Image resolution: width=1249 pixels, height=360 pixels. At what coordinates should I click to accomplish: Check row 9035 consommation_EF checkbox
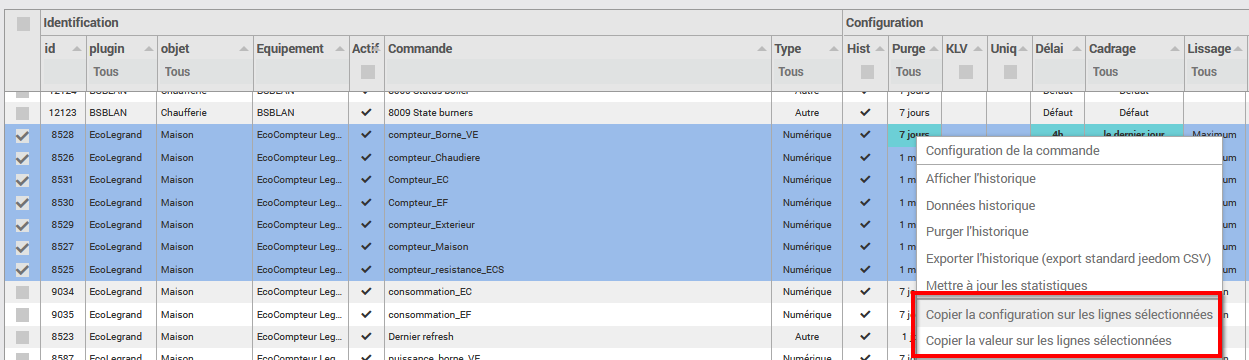23,314
